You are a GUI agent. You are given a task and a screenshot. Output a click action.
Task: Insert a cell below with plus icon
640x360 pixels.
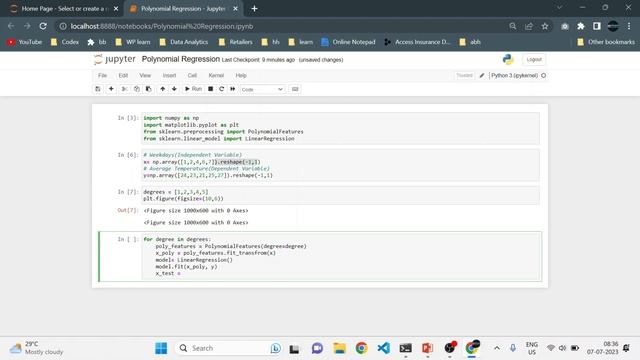[111, 89]
